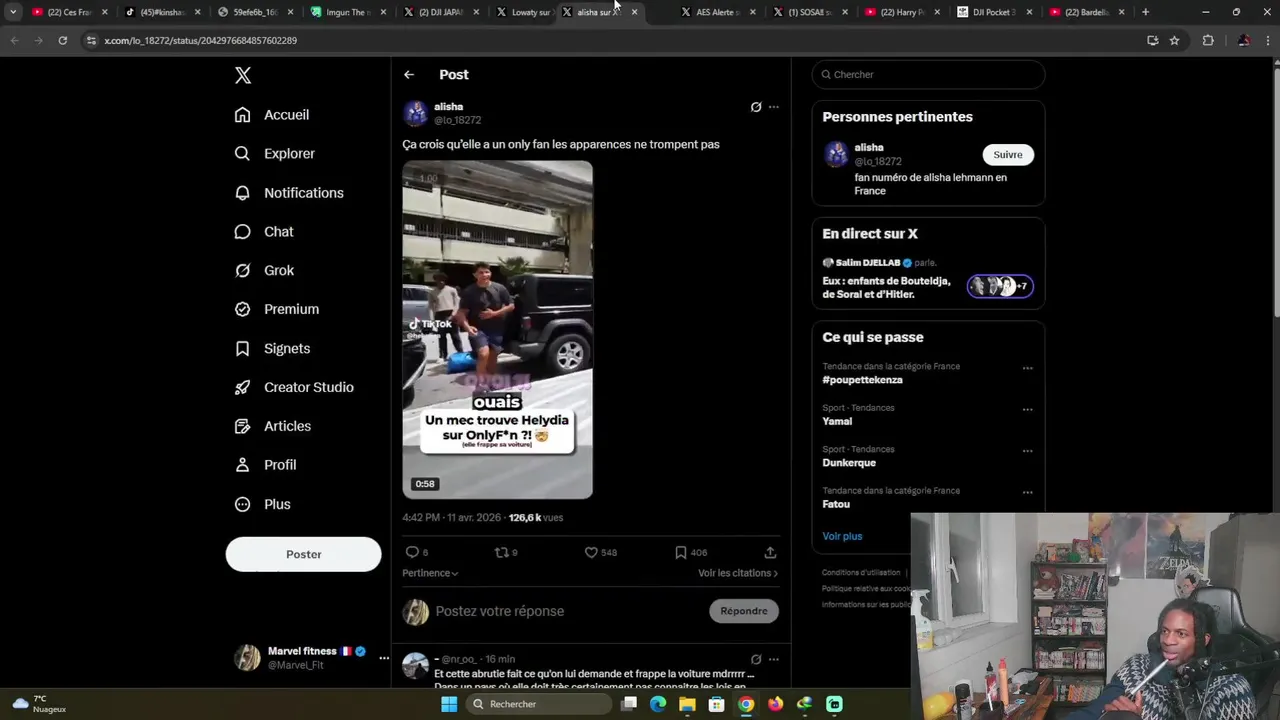Go to Explorer in sidebar
This screenshot has width=1280, height=720.
click(275, 154)
